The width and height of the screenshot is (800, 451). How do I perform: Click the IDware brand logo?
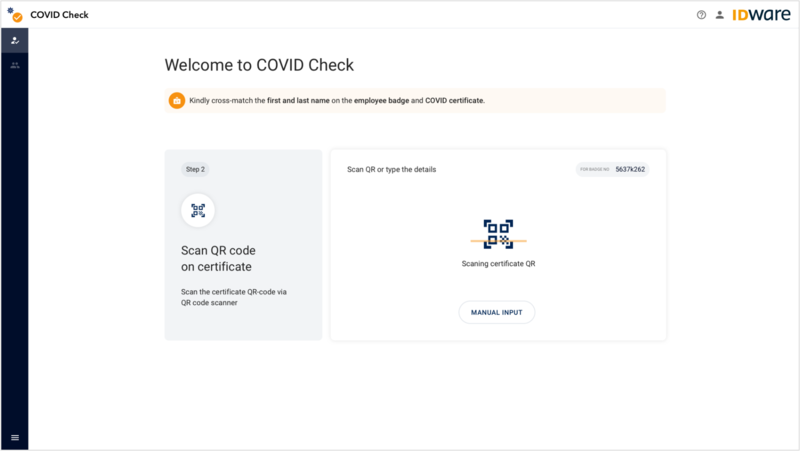pos(761,15)
